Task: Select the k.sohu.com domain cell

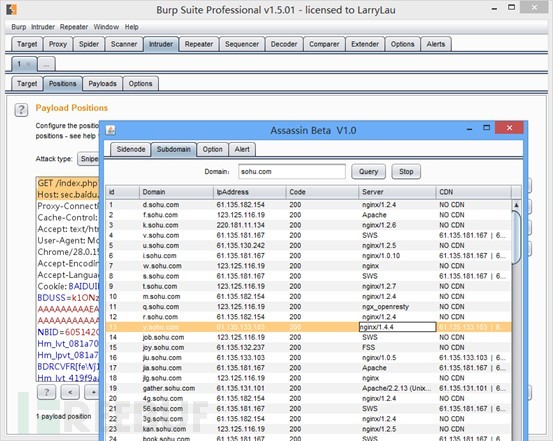Action: click(x=176, y=225)
